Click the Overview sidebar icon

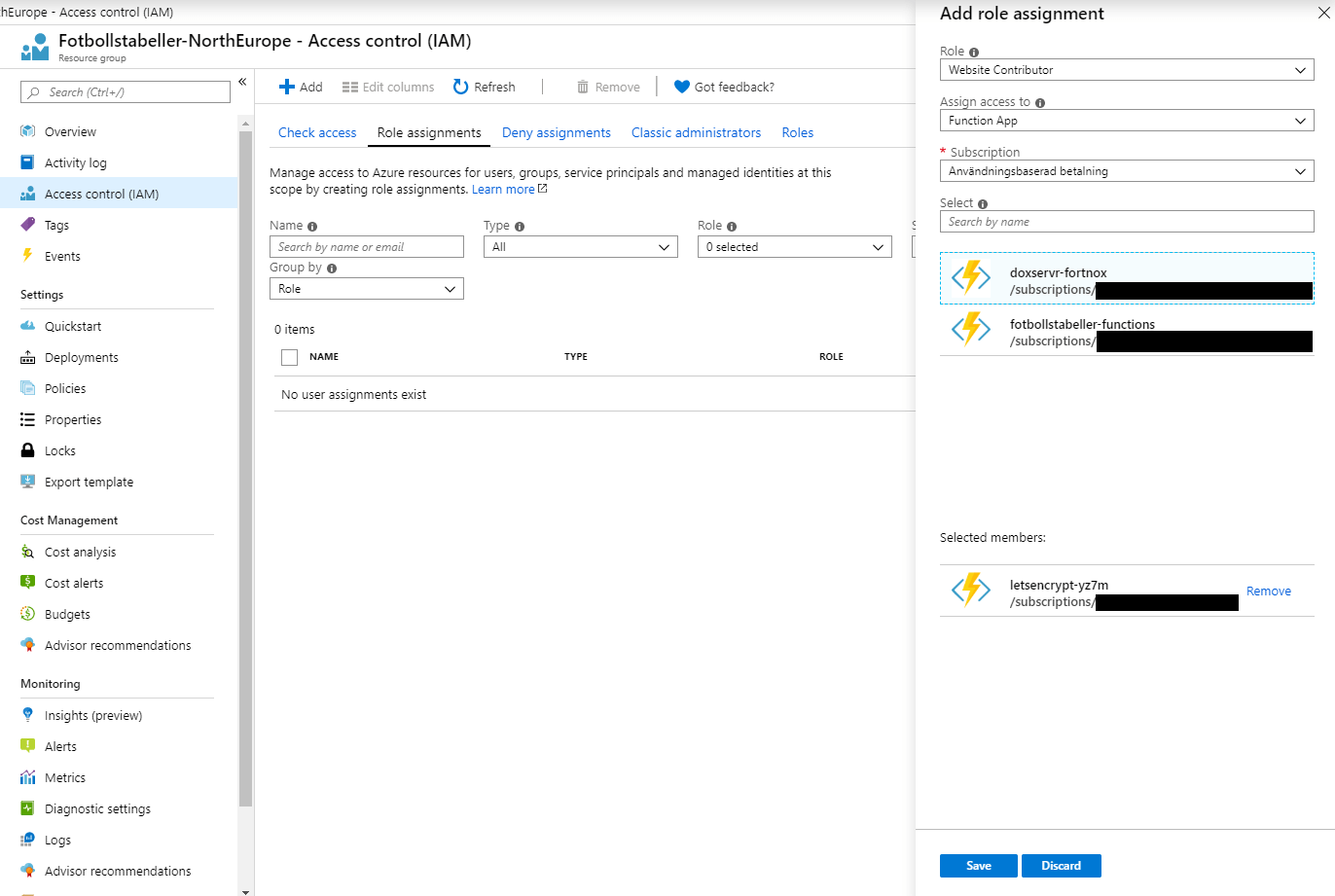coord(28,131)
